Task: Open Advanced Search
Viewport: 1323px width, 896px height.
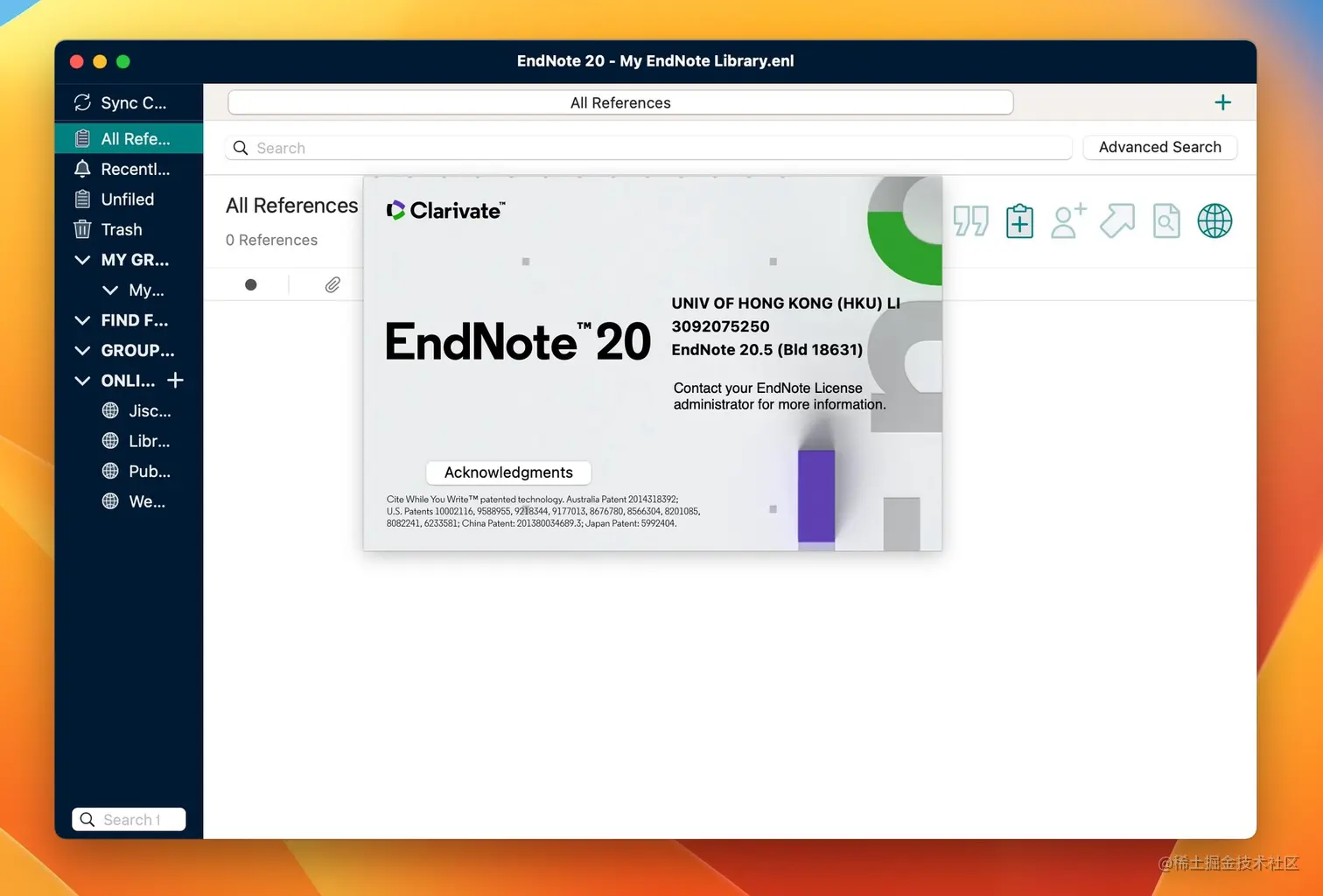Action: (1160, 147)
